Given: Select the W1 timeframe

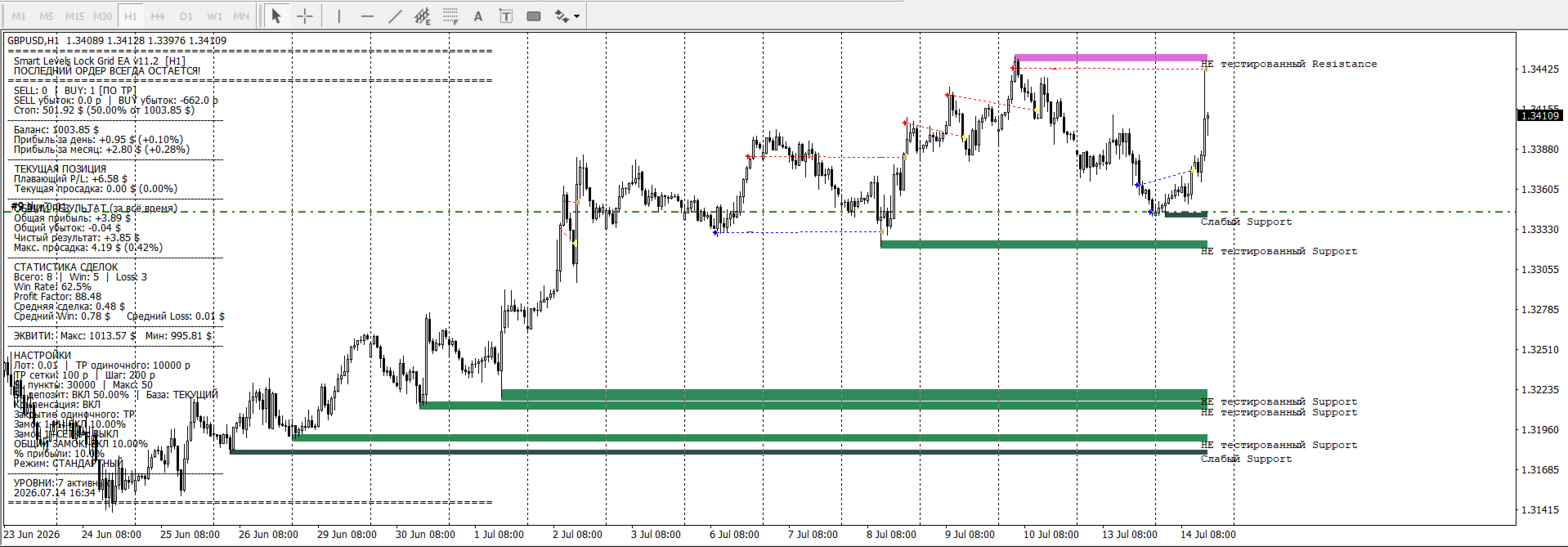Looking at the screenshot, I should click(214, 16).
